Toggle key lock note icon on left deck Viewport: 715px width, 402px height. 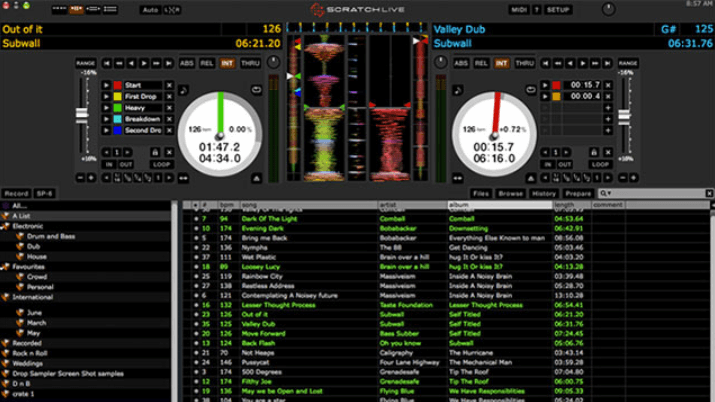tap(183, 90)
